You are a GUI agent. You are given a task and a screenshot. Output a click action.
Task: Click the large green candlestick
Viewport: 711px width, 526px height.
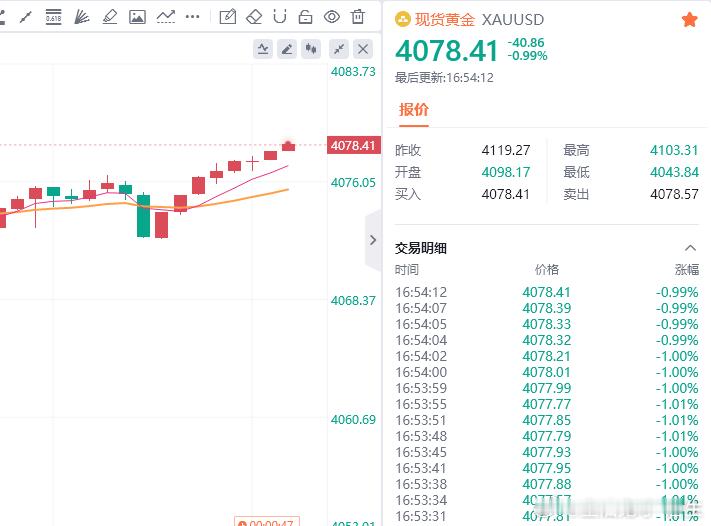point(143,215)
